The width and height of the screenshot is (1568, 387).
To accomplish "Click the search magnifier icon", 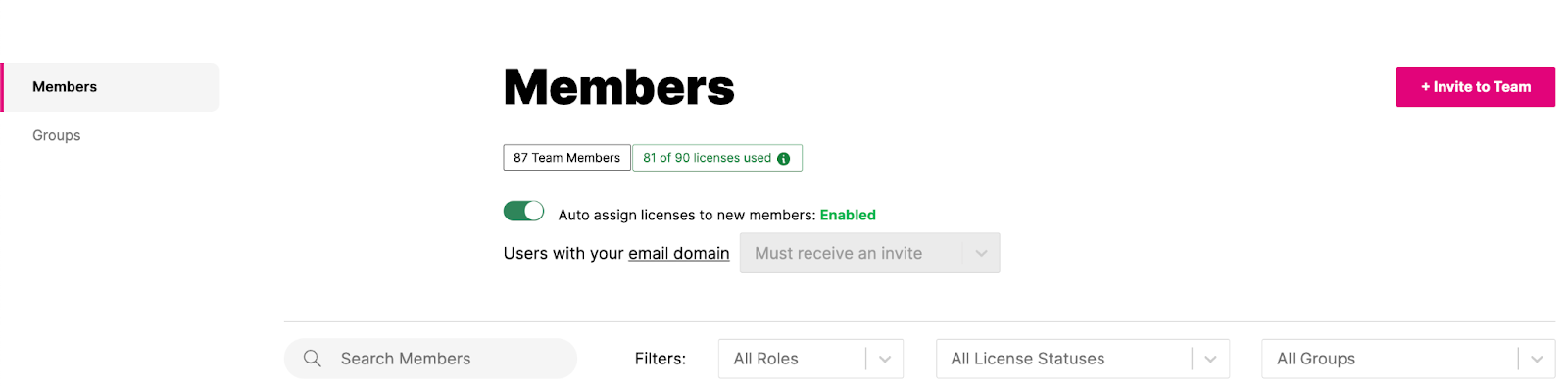I will pyautogui.click(x=312, y=359).
